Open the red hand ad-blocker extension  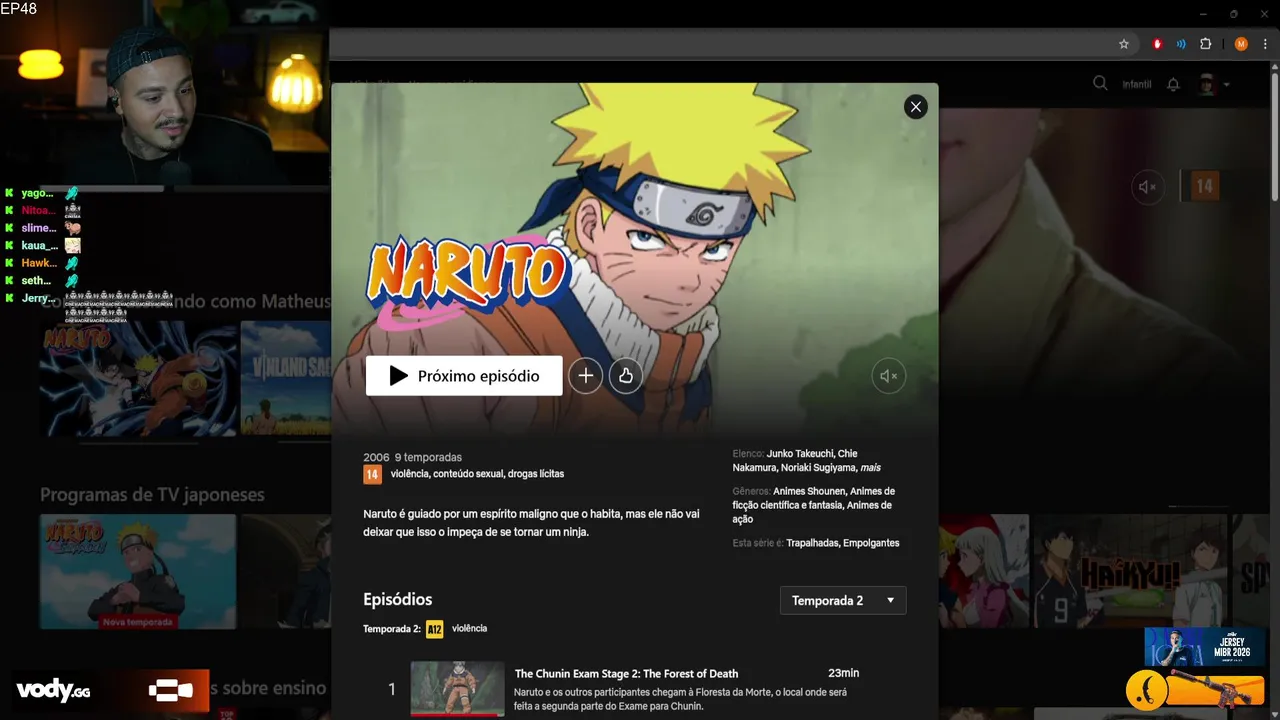(x=1157, y=44)
